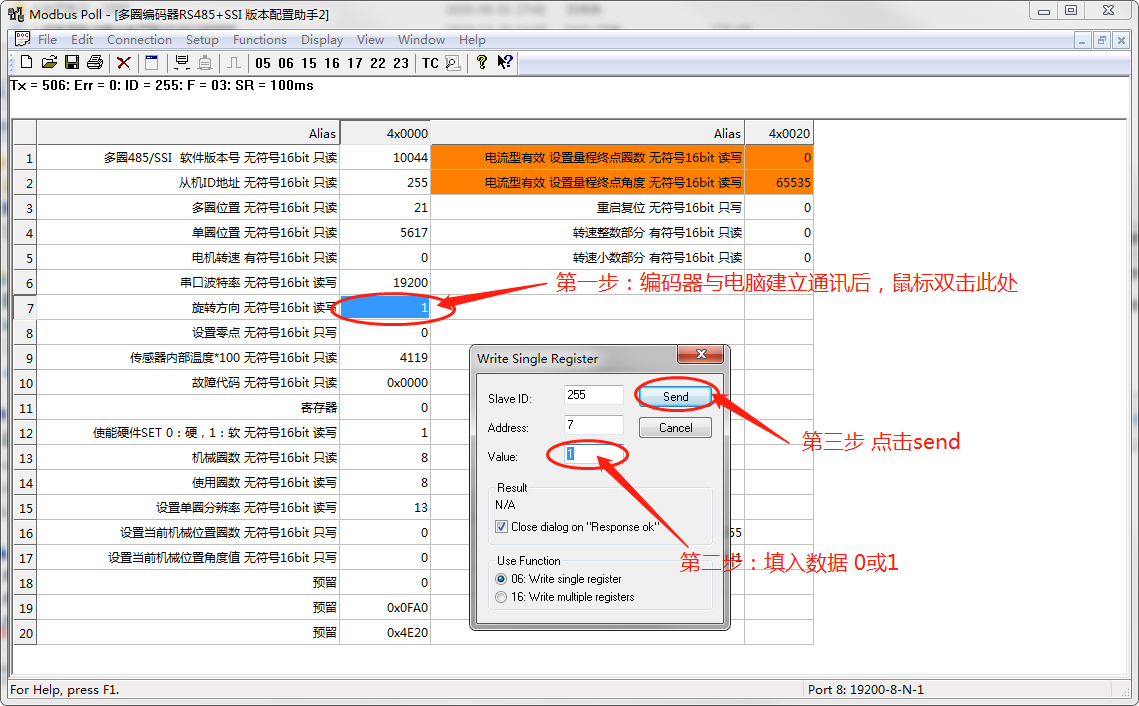Click the red X delete toolbar icon

123,62
